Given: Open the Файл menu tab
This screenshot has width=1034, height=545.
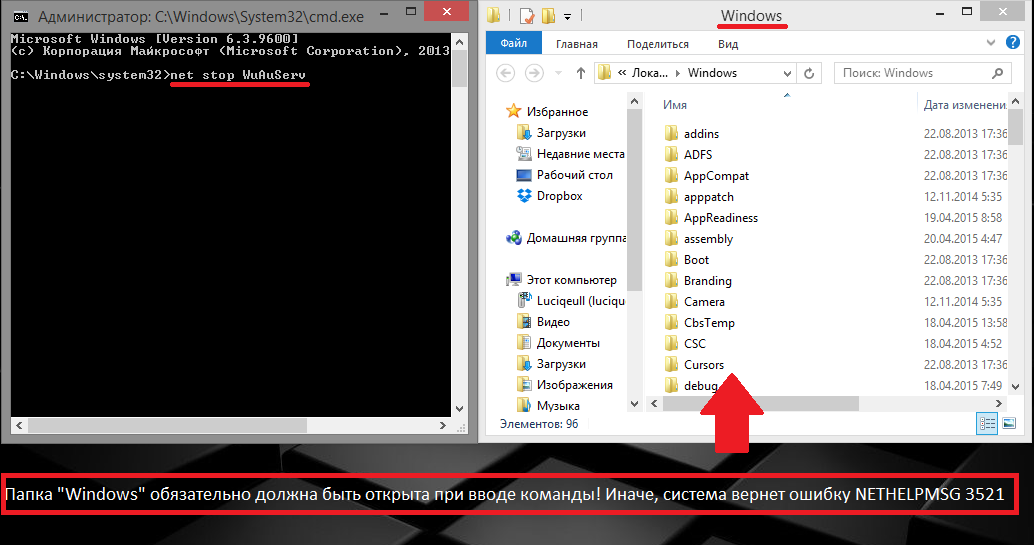Looking at the screenshot, I should tap(513, 44).
